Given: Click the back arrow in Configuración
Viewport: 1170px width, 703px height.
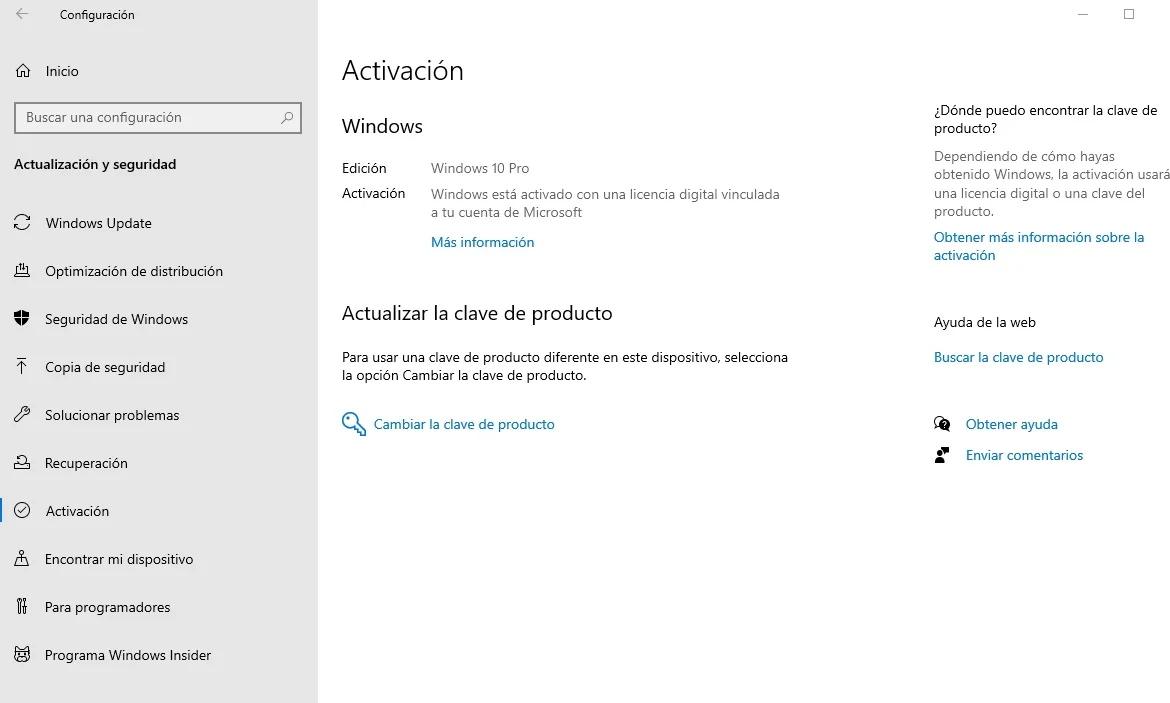Looking at the screenshot, I should tap(21, 14).
